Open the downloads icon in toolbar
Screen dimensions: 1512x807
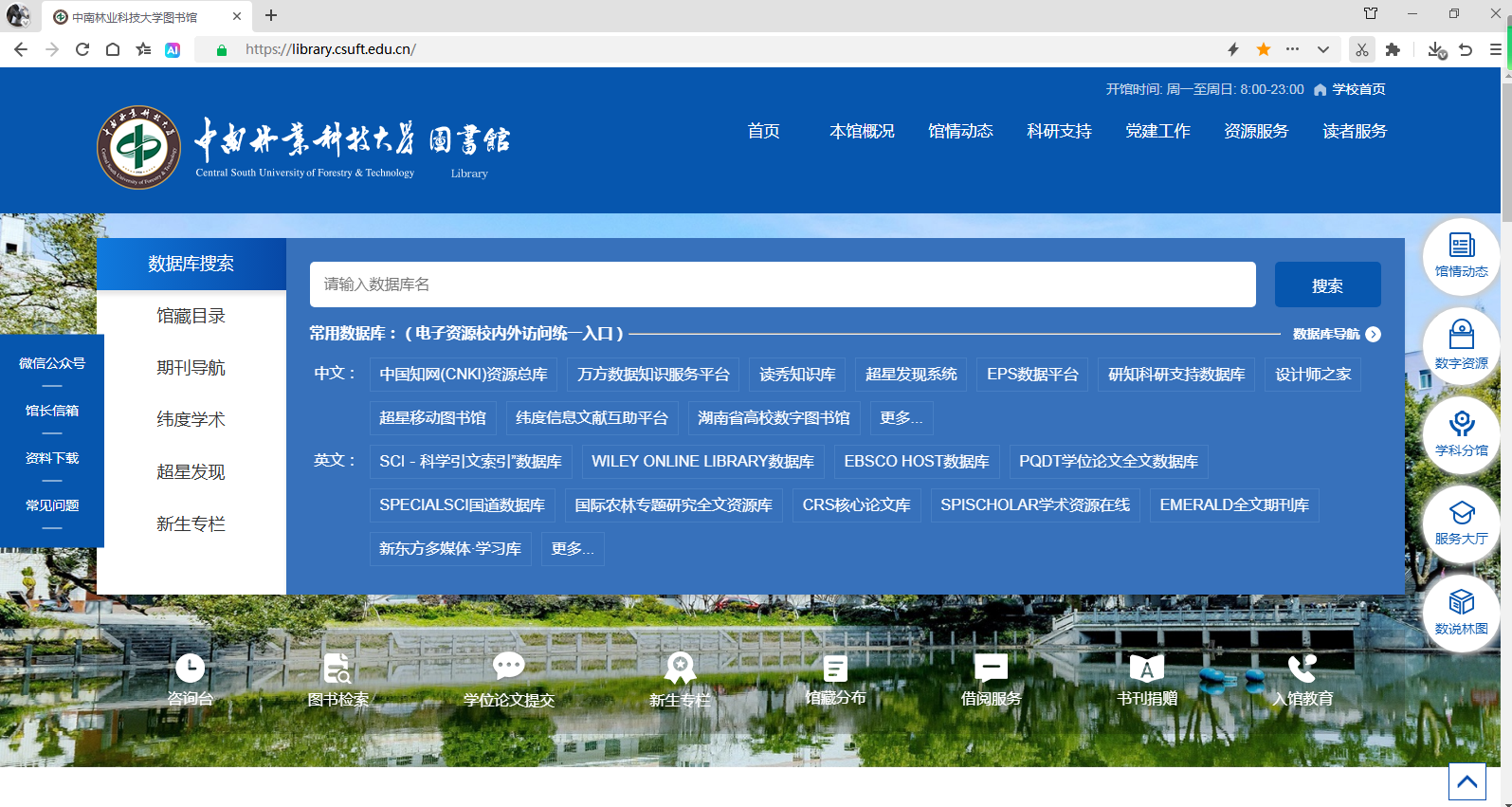(1436, 49)
